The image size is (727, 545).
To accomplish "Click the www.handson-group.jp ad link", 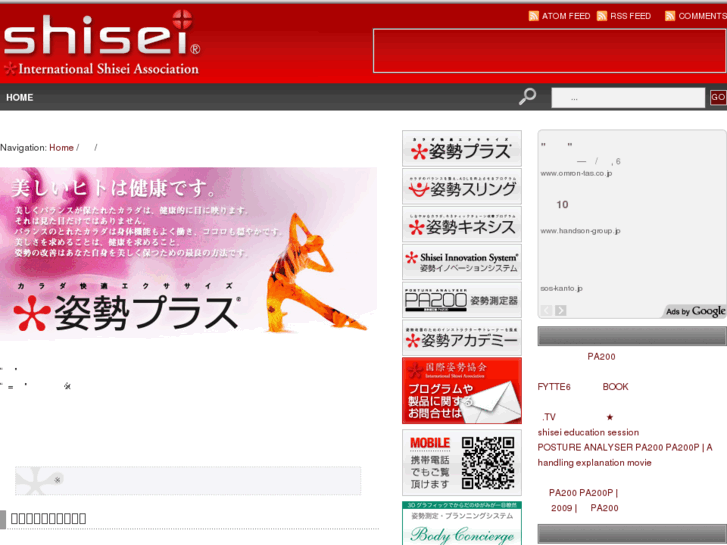I will (580, 231).
